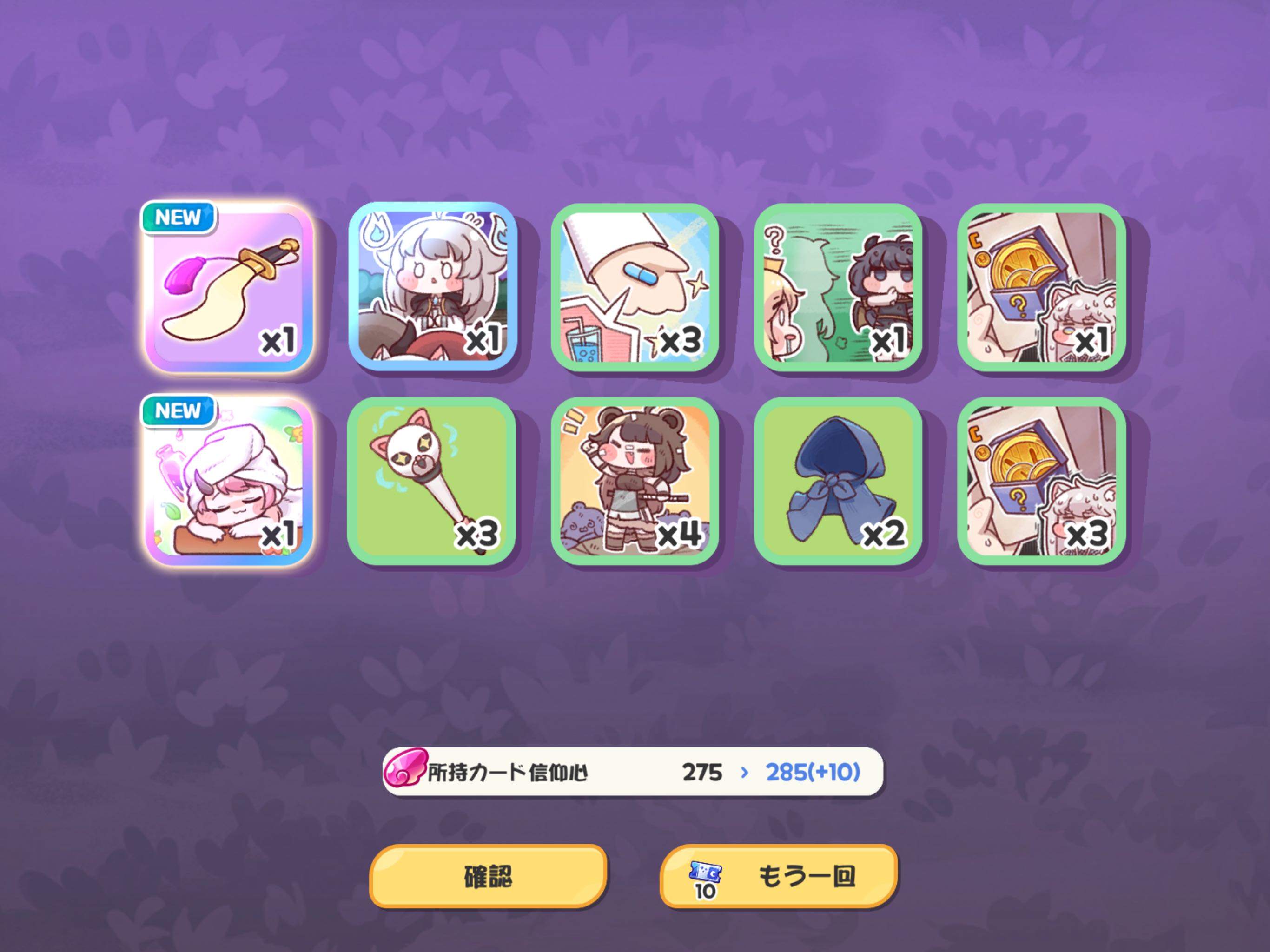1270x952 pixels.
Task: Tap the x4 count on bear girl card
Action: (679, 534)
